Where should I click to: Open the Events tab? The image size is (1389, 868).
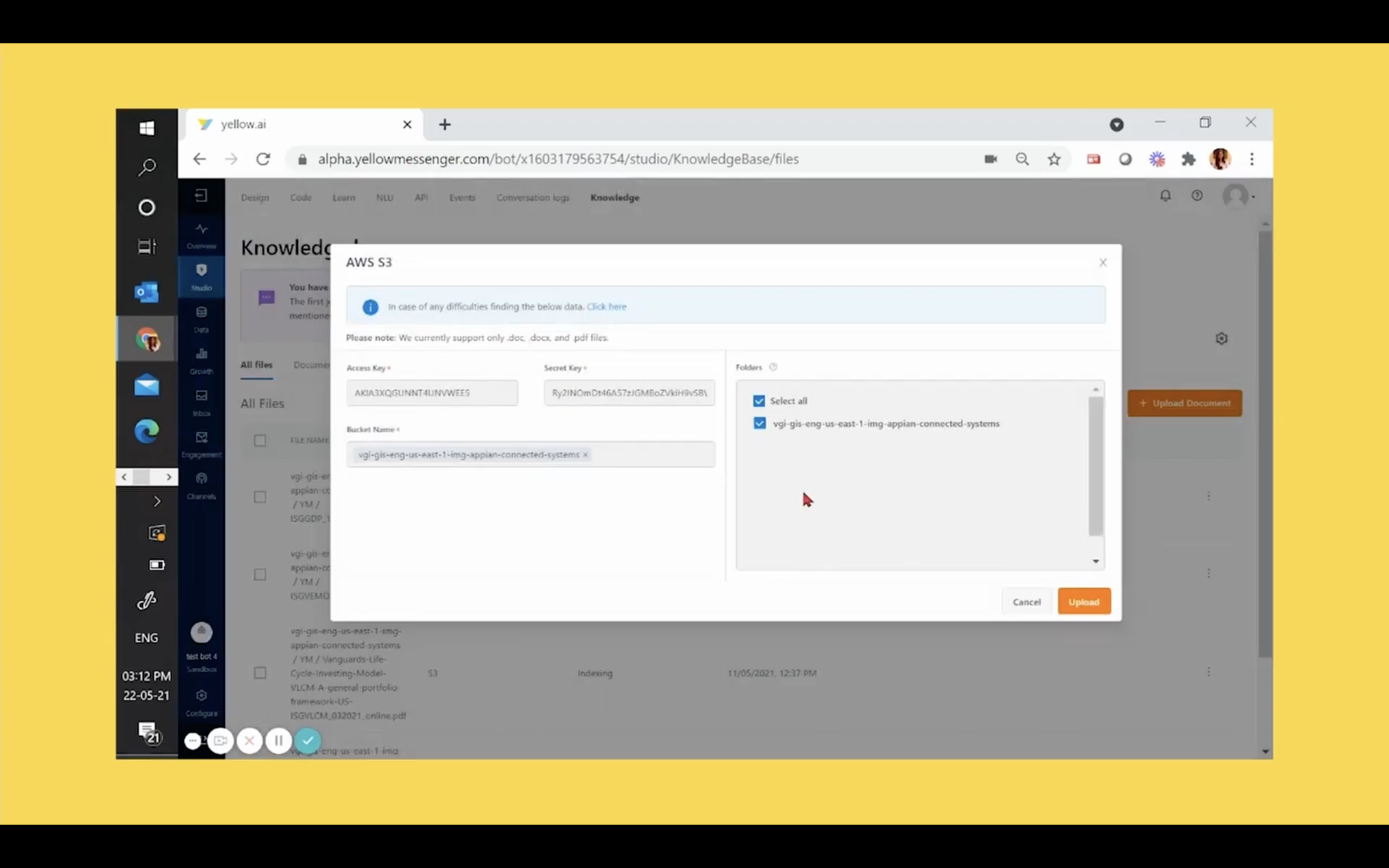pyautogui.click(x=462, y=198)
